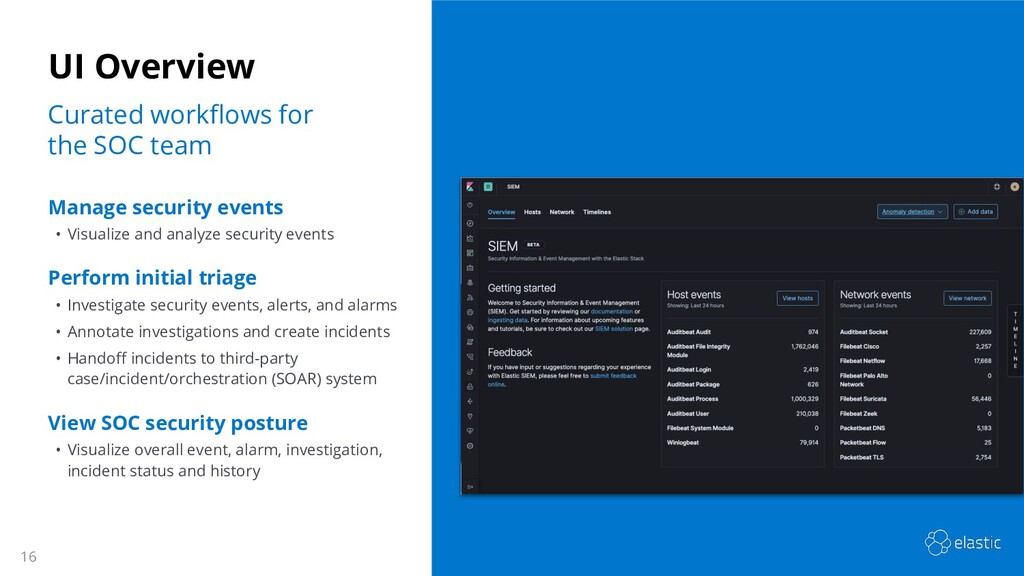Open Canvas icon in Kibana sidebar
Image resolution: width=1024 pixels, height=576 pixels.
[470, 268]
